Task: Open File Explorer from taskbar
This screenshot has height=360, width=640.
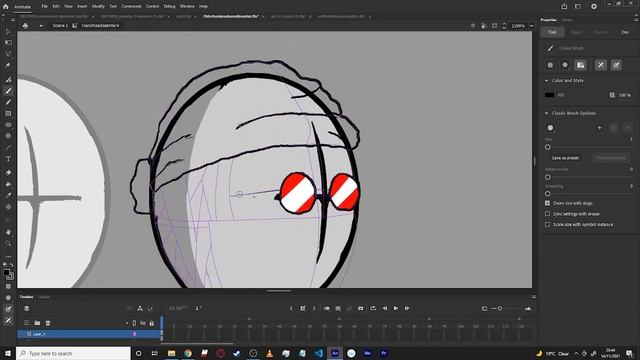Action: coord(171,353)
